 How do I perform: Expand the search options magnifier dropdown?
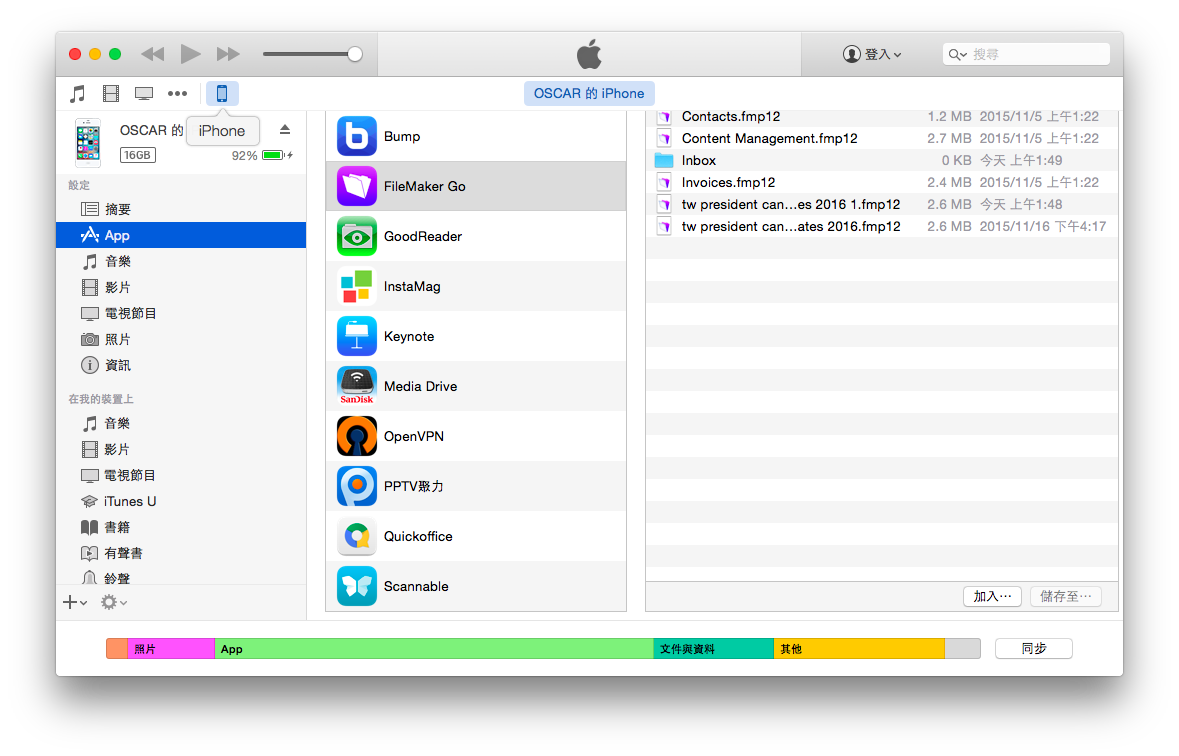(x=957, y=54)
